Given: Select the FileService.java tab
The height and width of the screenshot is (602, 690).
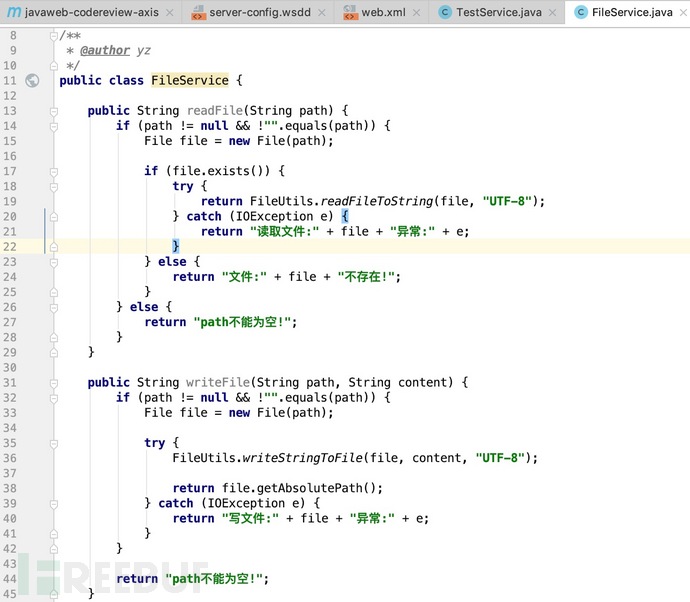Looking at the screenshot, I should (632, 12).
